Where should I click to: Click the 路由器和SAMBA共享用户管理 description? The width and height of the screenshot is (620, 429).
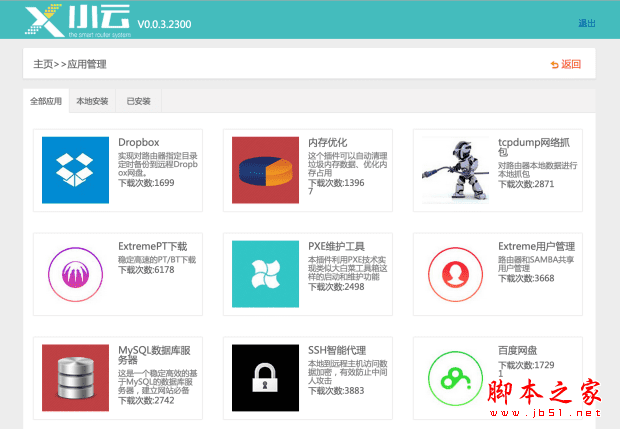pos(536,264)
